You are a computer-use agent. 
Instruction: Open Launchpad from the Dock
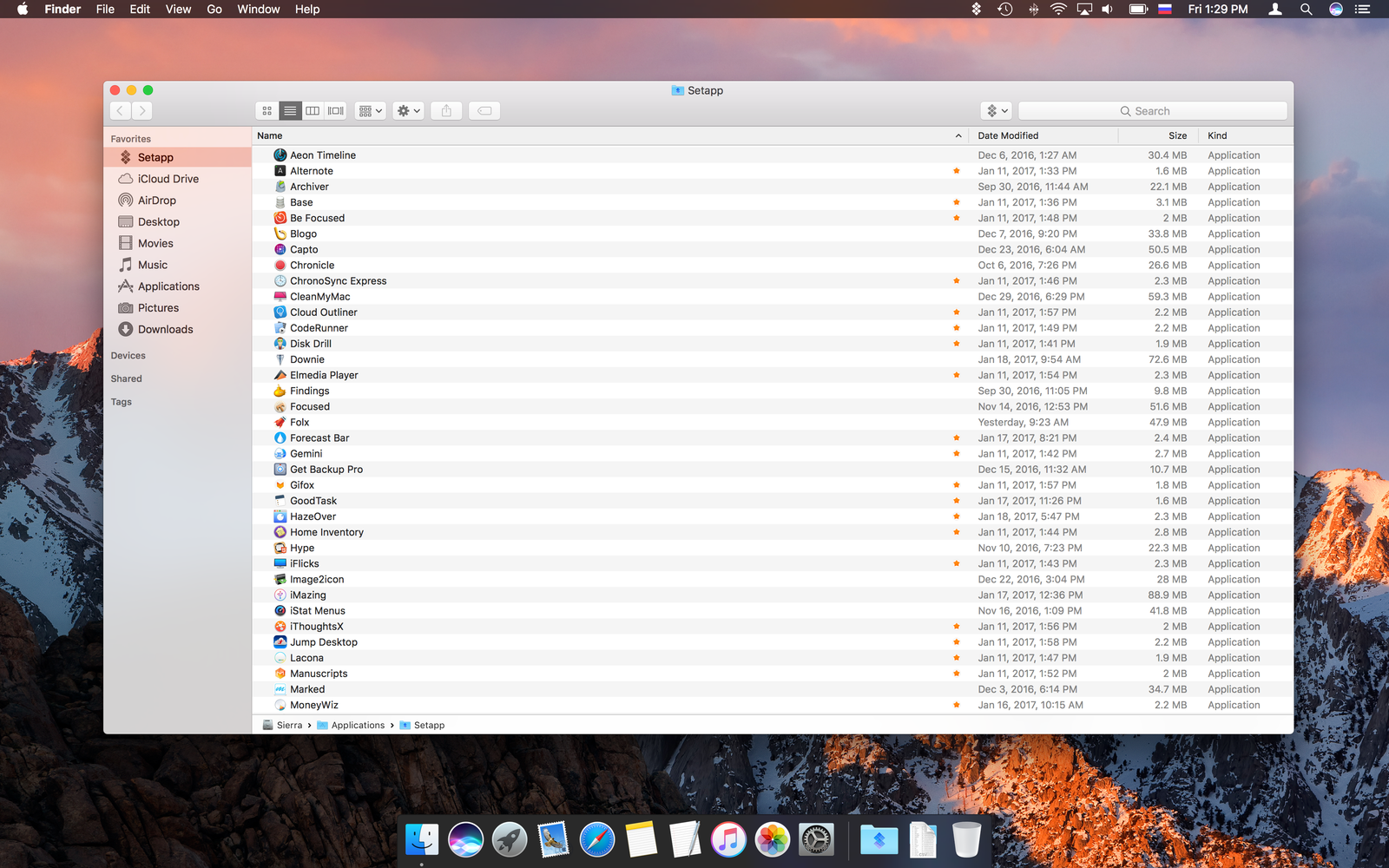pos(510,839)
